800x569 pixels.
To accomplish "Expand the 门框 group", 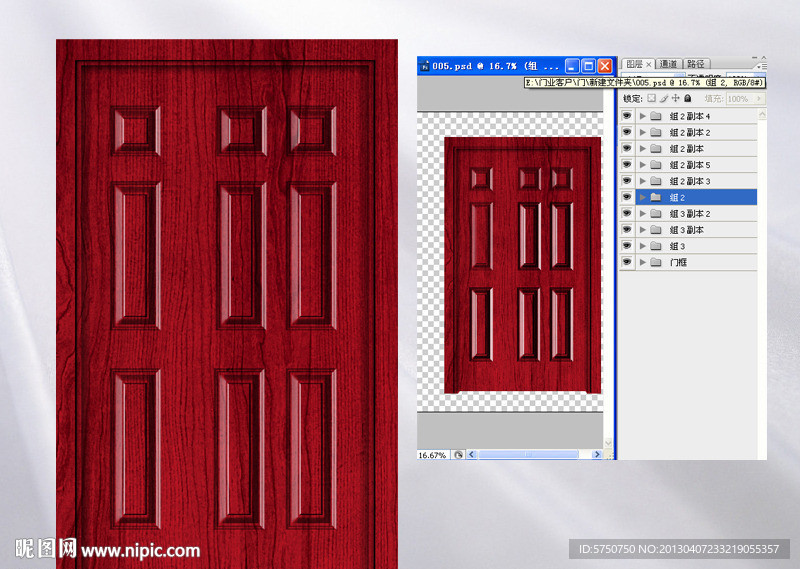I will pos(643,262).
